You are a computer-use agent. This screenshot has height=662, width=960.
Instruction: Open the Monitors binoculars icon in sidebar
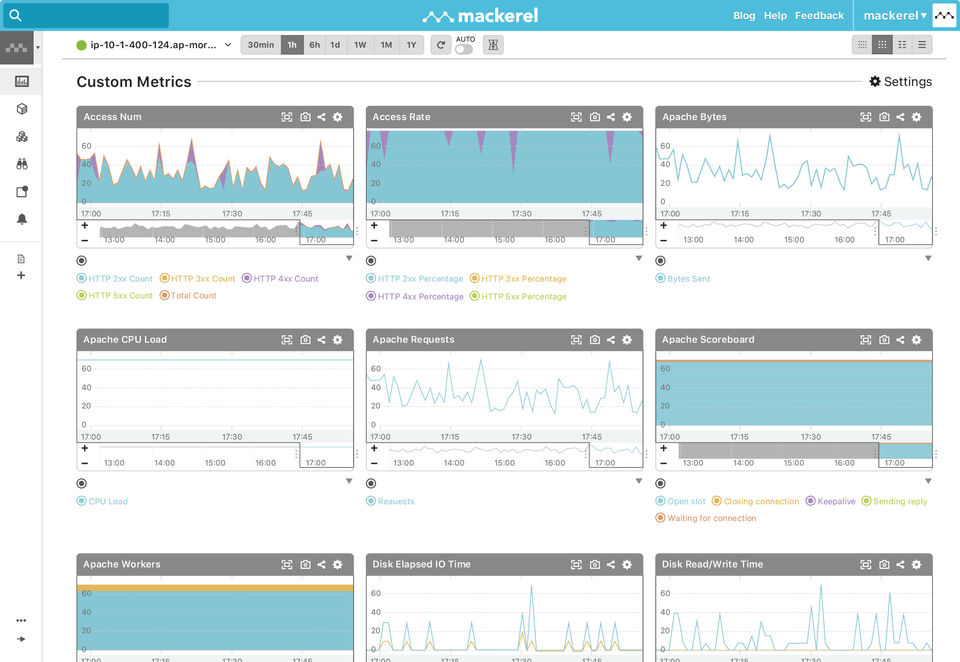point(21,164)
